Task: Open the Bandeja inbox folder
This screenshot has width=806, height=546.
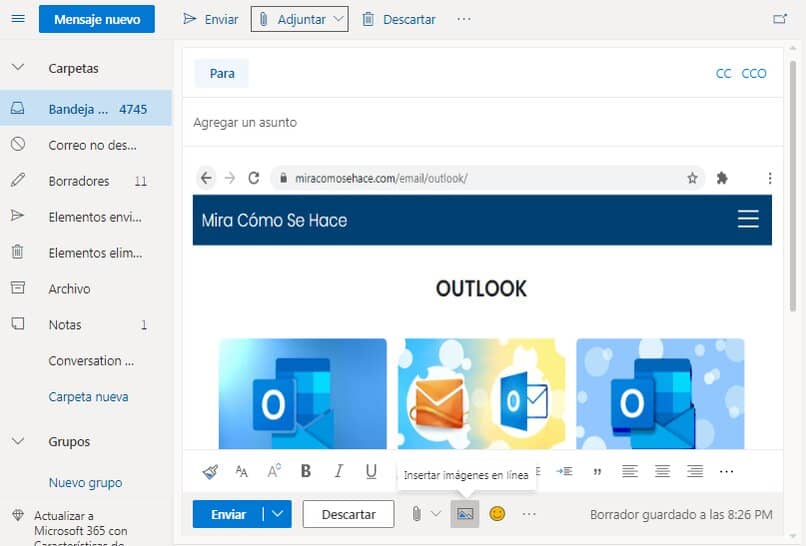Action: [86, 108]
